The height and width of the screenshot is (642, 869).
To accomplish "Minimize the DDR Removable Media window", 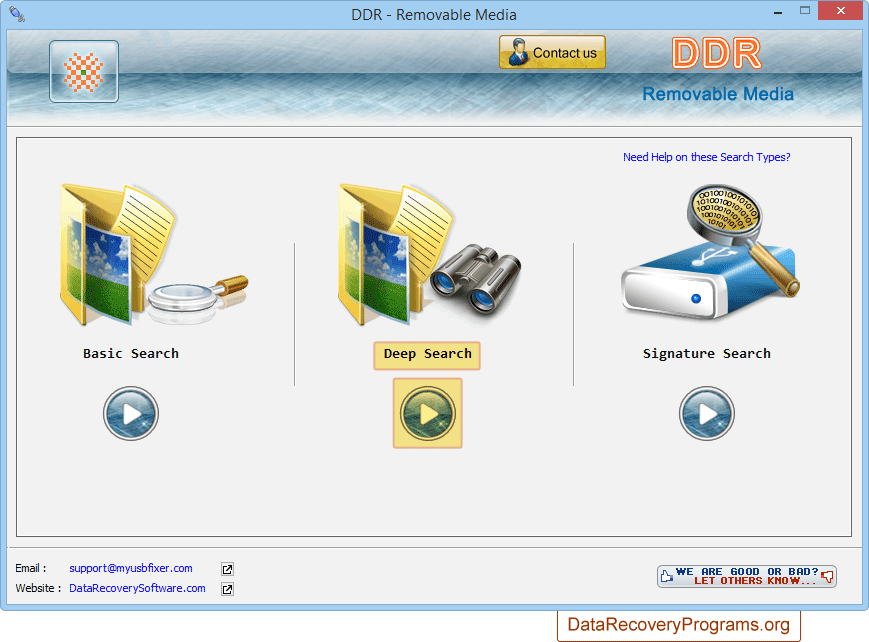I will point(778,12).
